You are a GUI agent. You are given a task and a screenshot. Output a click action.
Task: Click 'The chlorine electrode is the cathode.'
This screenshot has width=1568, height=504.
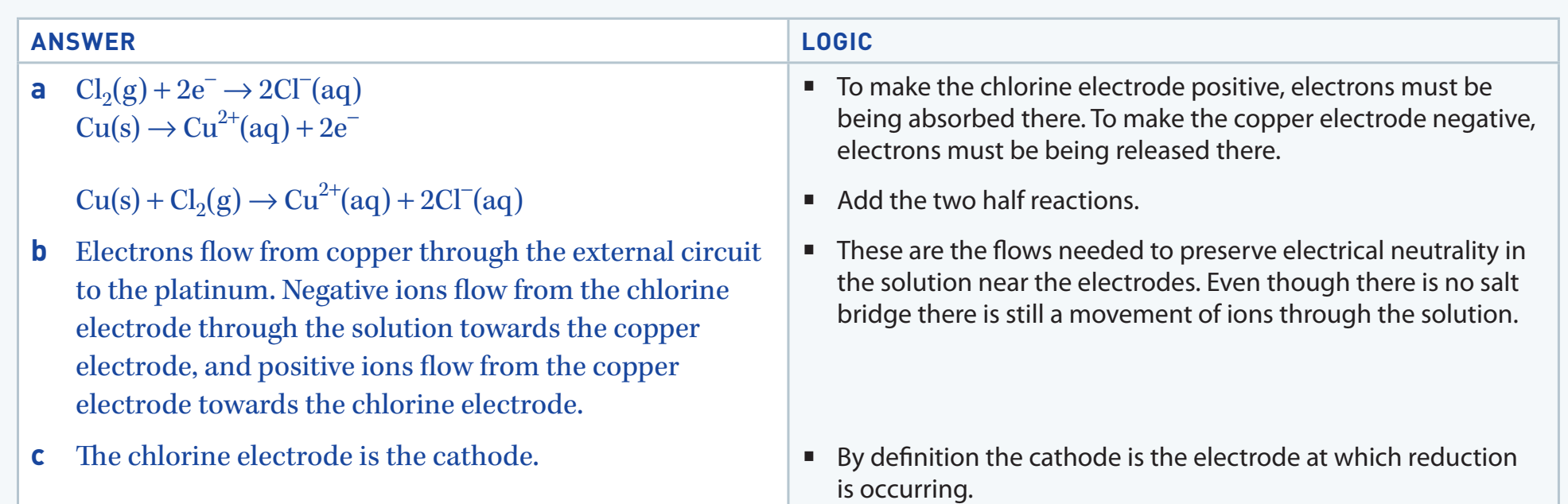[307, 456]
